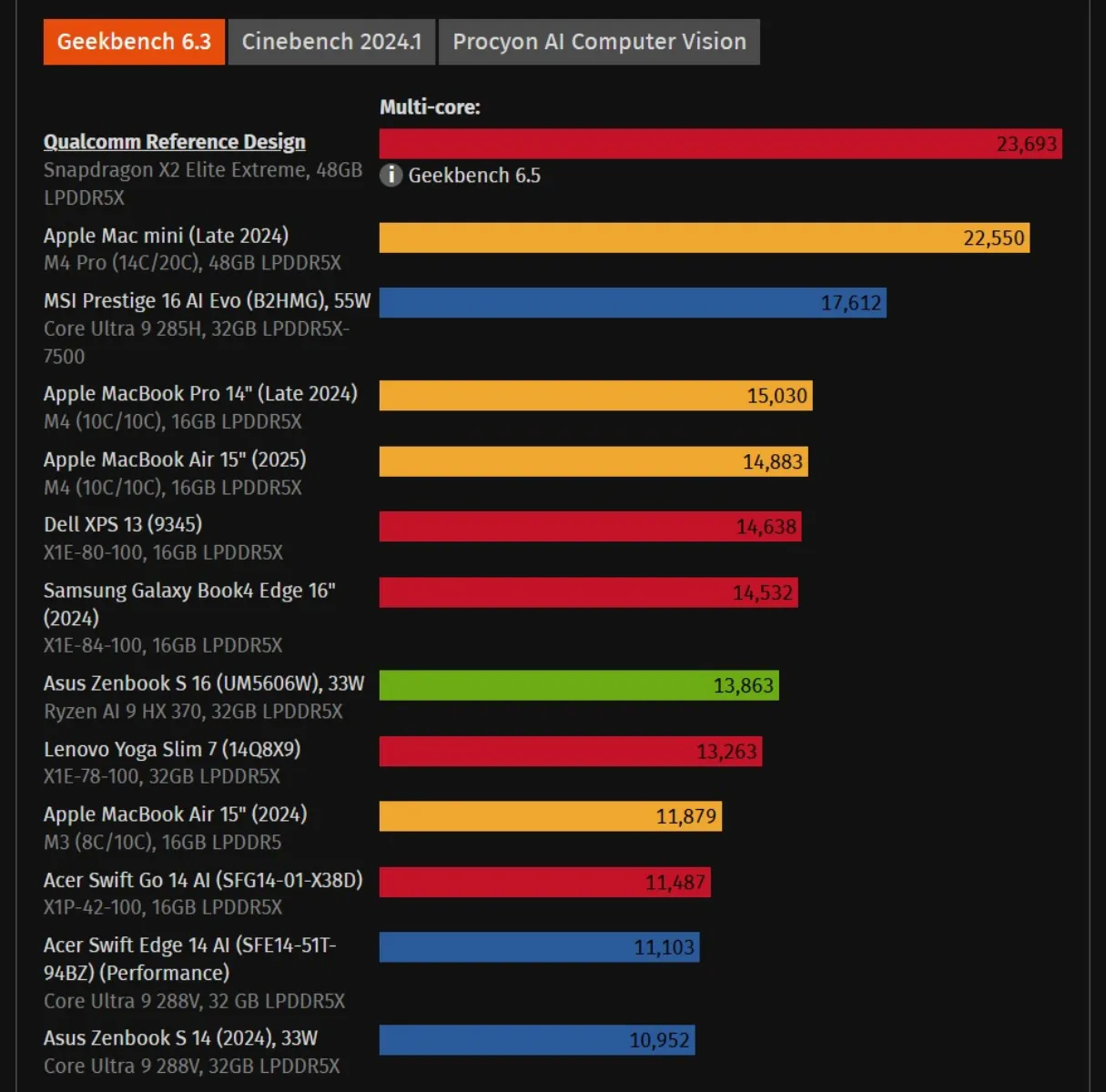
Task: Switch to the Cinebench 2024.1 tab
Action: click(x=331, y=42)
